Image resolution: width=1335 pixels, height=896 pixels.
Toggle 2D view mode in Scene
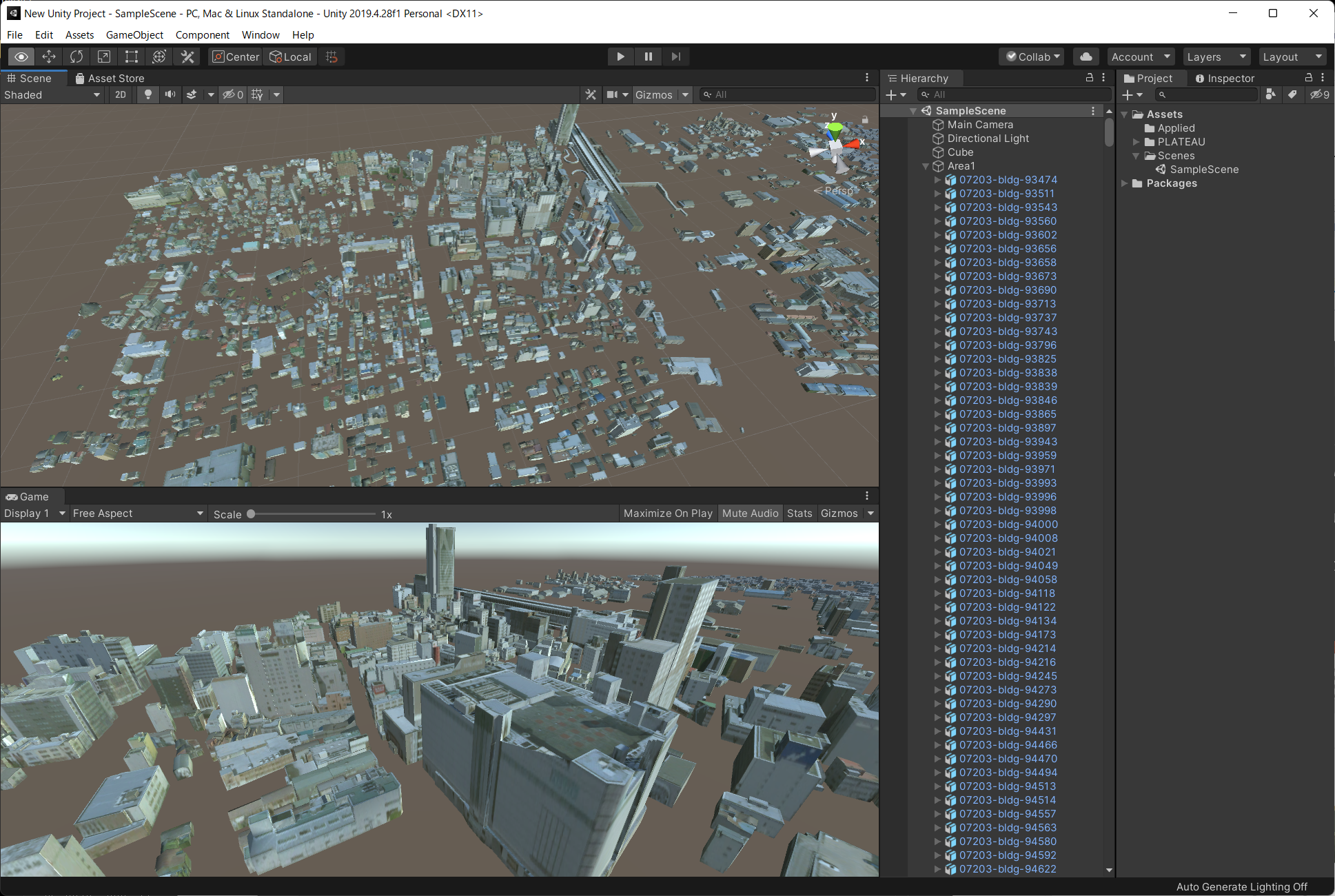click(121, 94)
